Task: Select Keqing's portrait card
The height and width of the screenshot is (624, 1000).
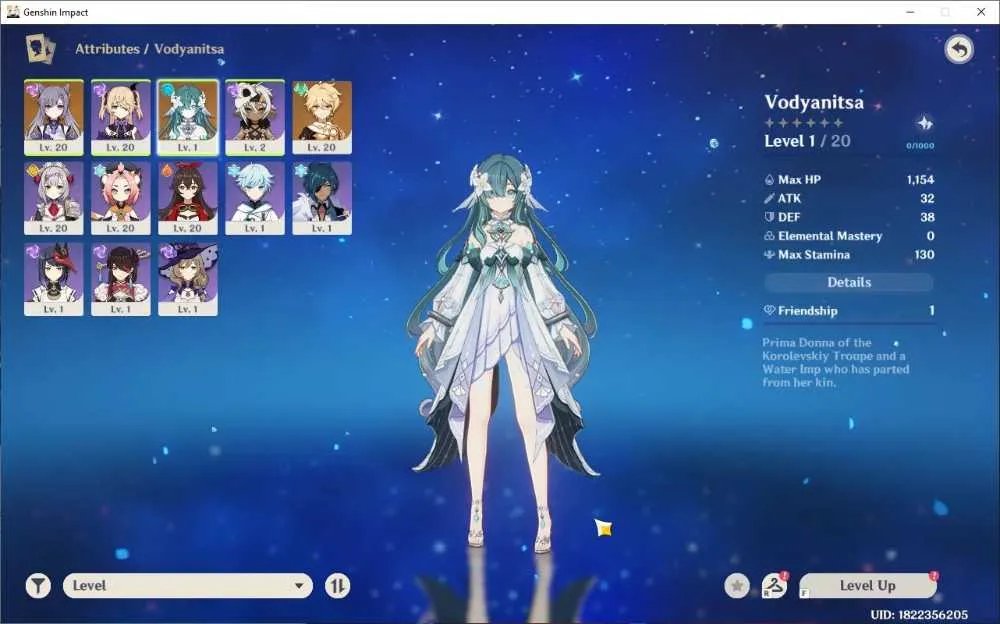Action: tap(54, 117)
